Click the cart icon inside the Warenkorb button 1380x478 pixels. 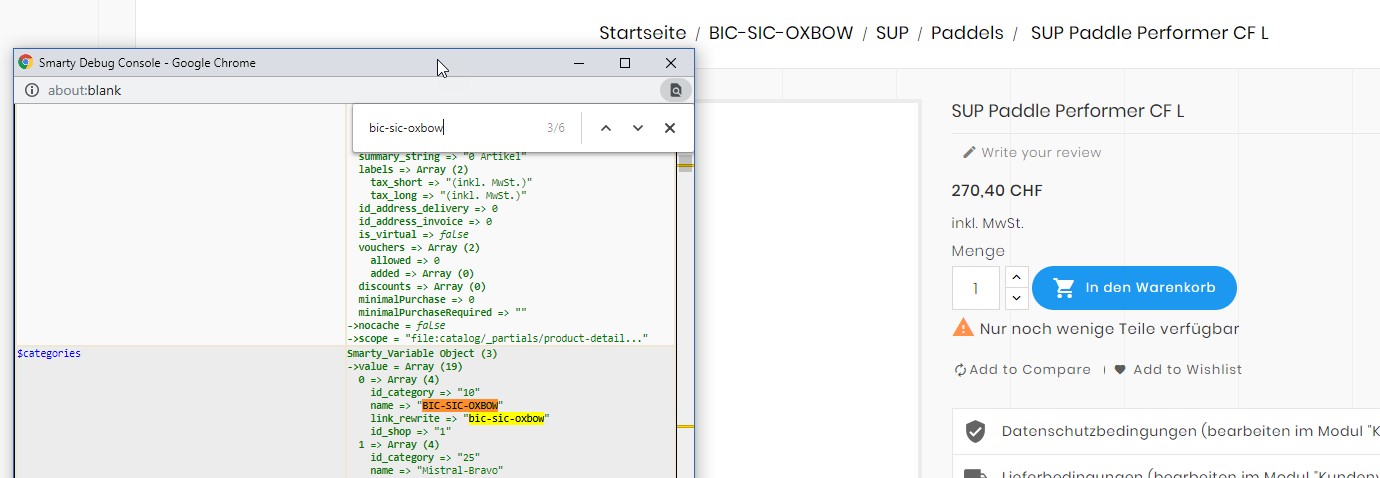point(1063,288)
